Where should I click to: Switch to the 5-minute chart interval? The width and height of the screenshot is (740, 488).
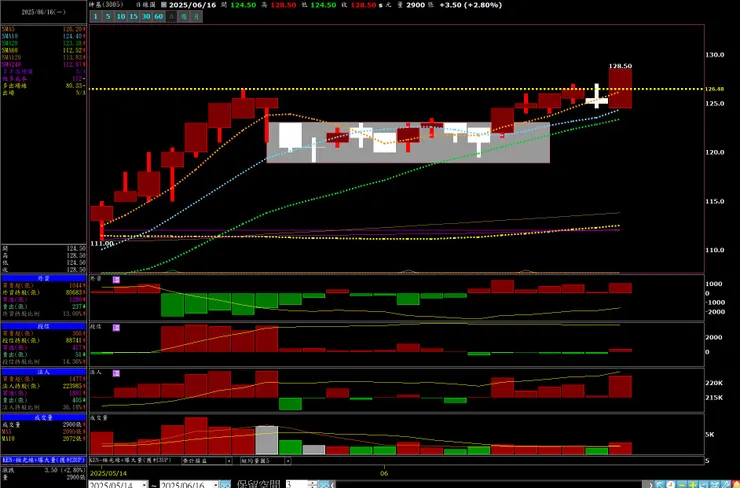[x=108, y=17]
